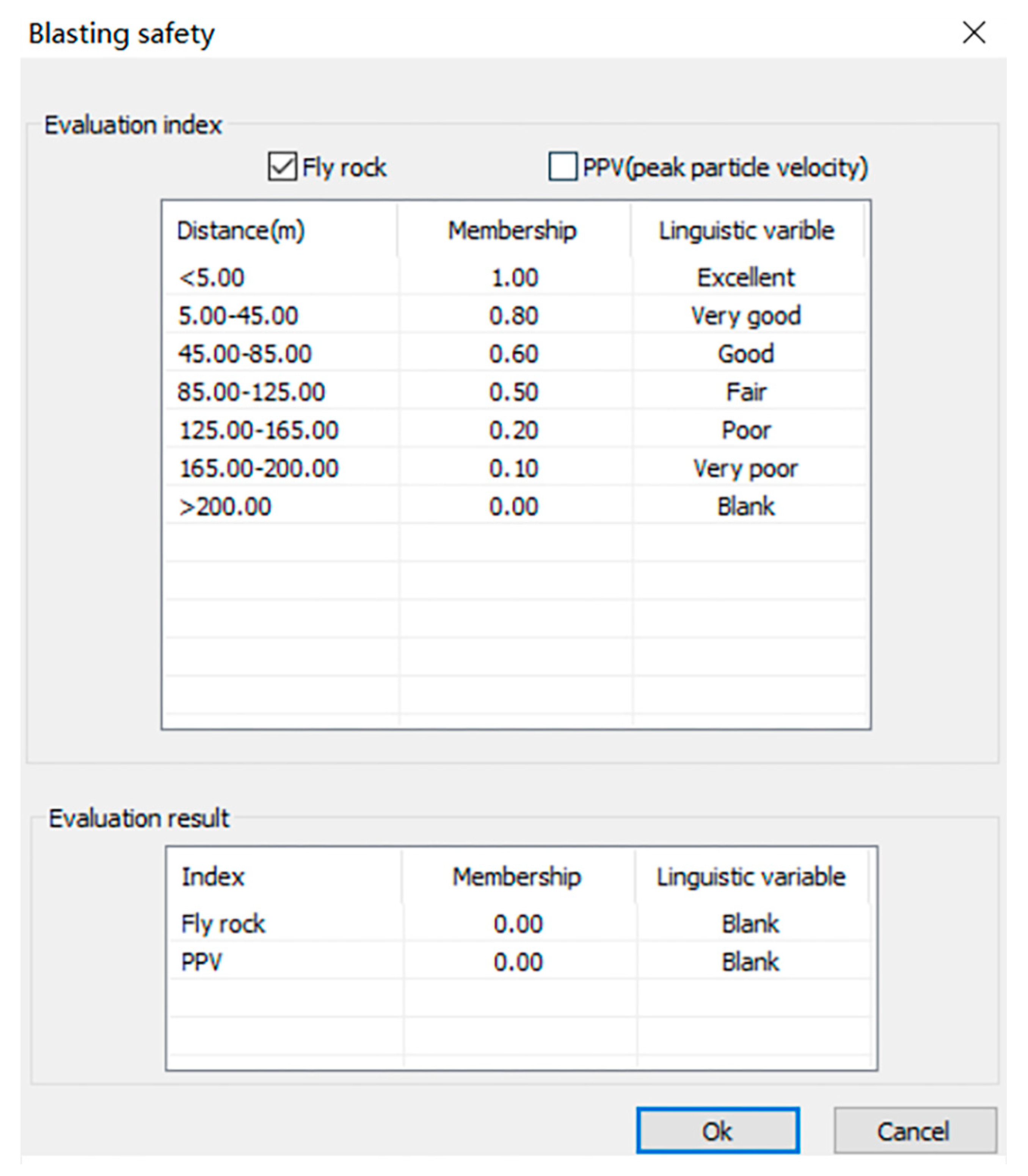Click Linguistic varible header in index table

click(x=746, y=231)
